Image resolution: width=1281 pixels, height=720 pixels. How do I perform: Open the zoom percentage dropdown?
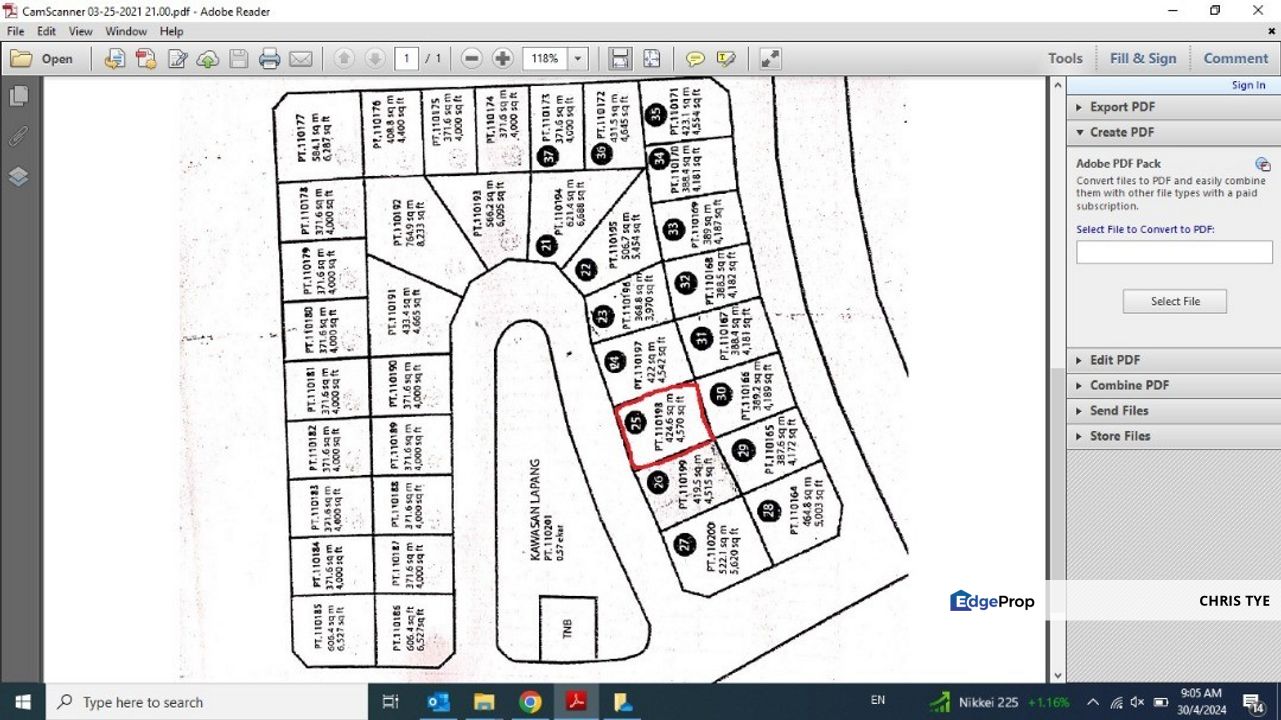(x=578, y=58)
